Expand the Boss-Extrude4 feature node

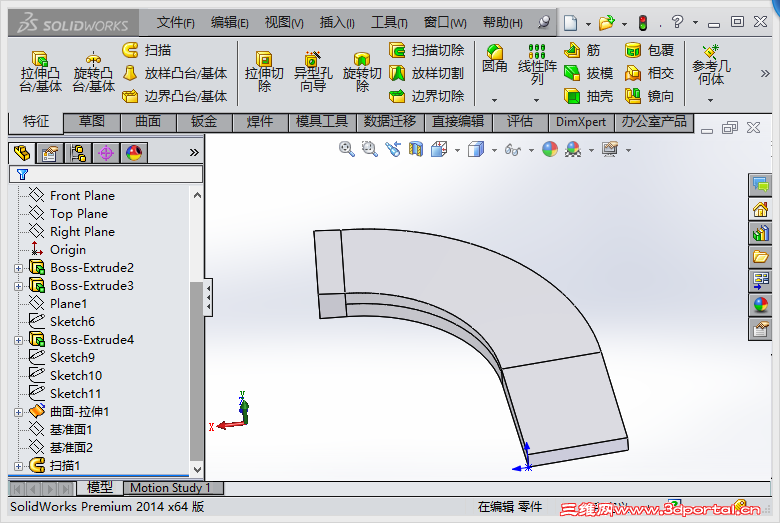click(18, 340)
